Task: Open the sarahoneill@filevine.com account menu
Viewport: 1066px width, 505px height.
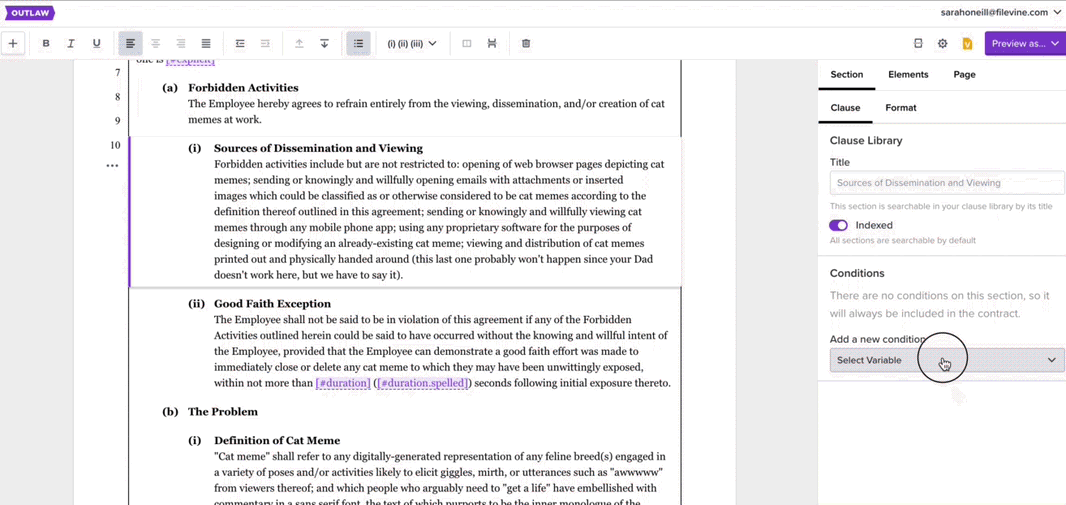Action: (1000, 12)
